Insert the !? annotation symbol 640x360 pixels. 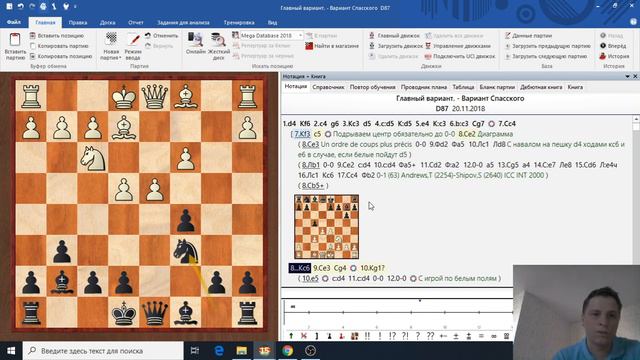click(x=392, y=336)
